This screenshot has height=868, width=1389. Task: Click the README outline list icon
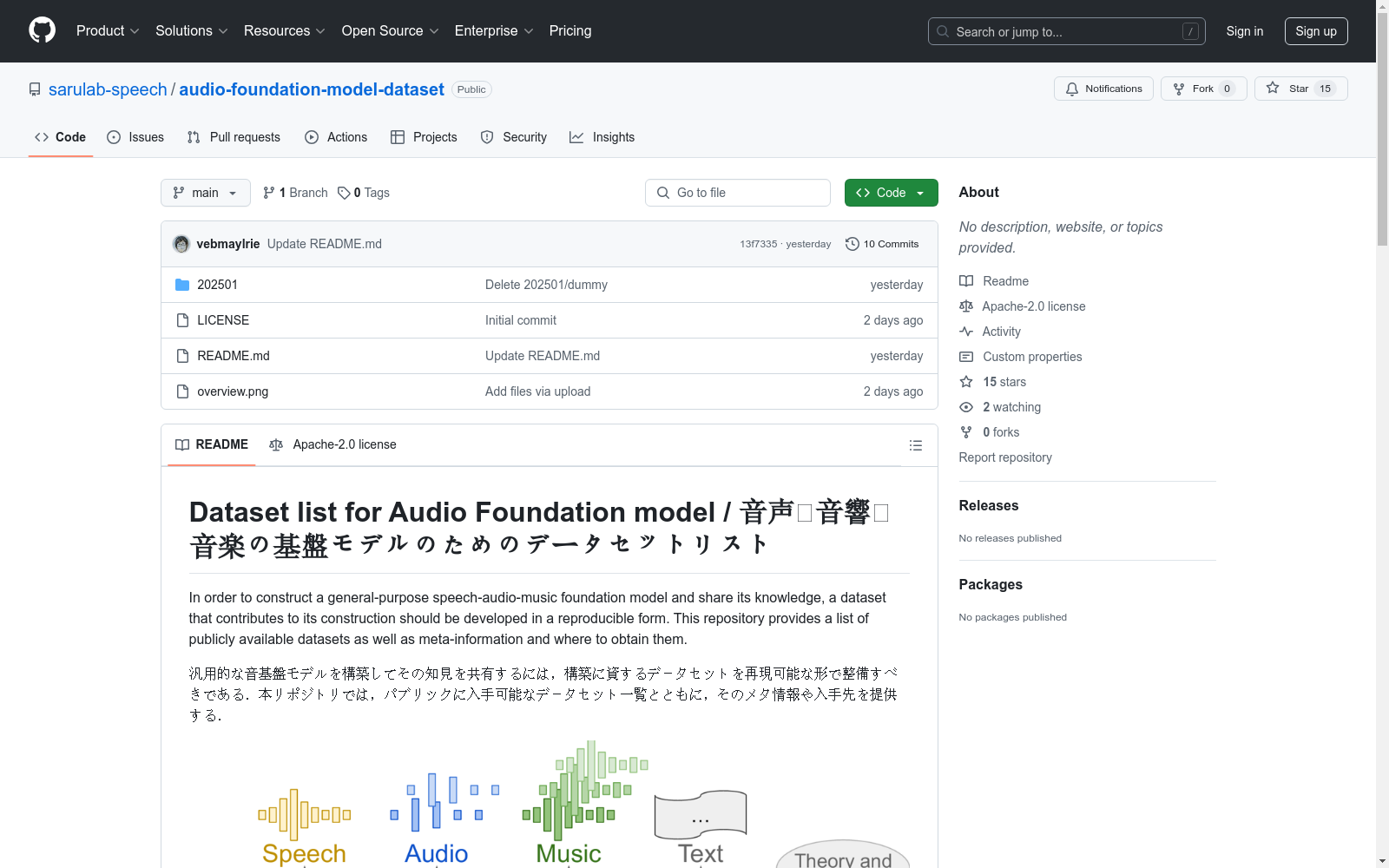(x=915, y=445)
